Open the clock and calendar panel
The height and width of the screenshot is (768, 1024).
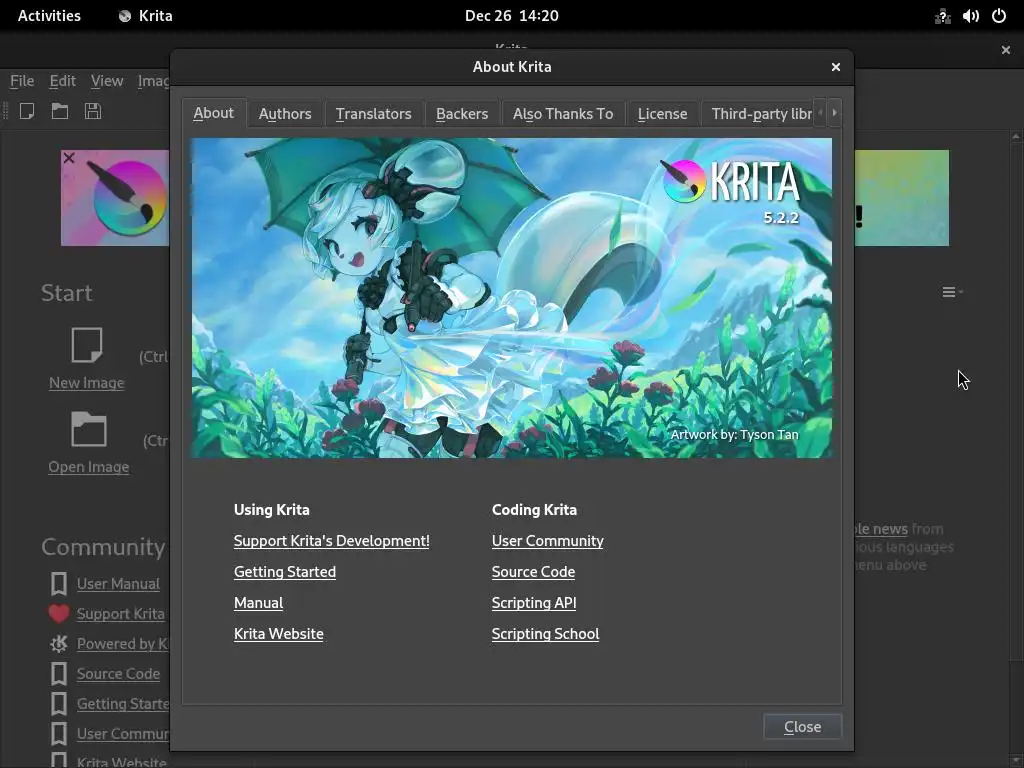pos(512,16)
